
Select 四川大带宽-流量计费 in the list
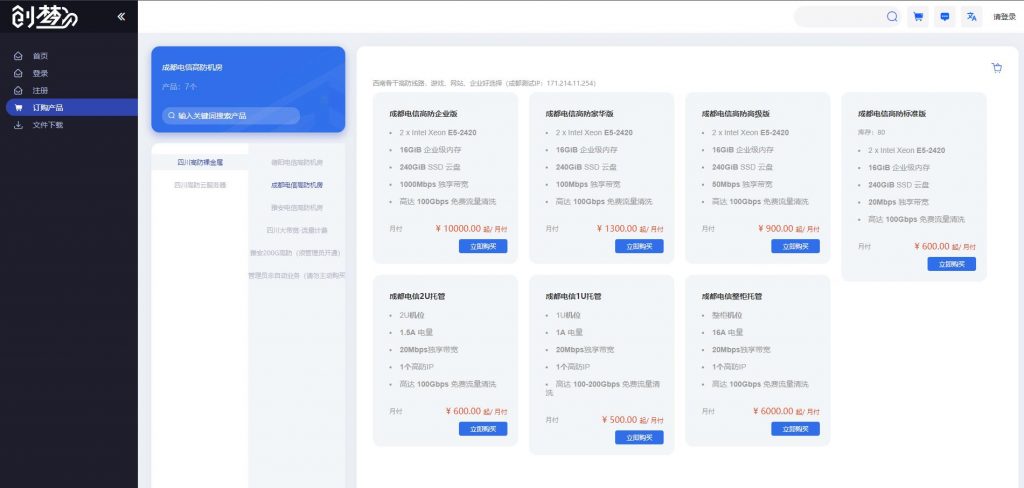(x=297, y=230)
